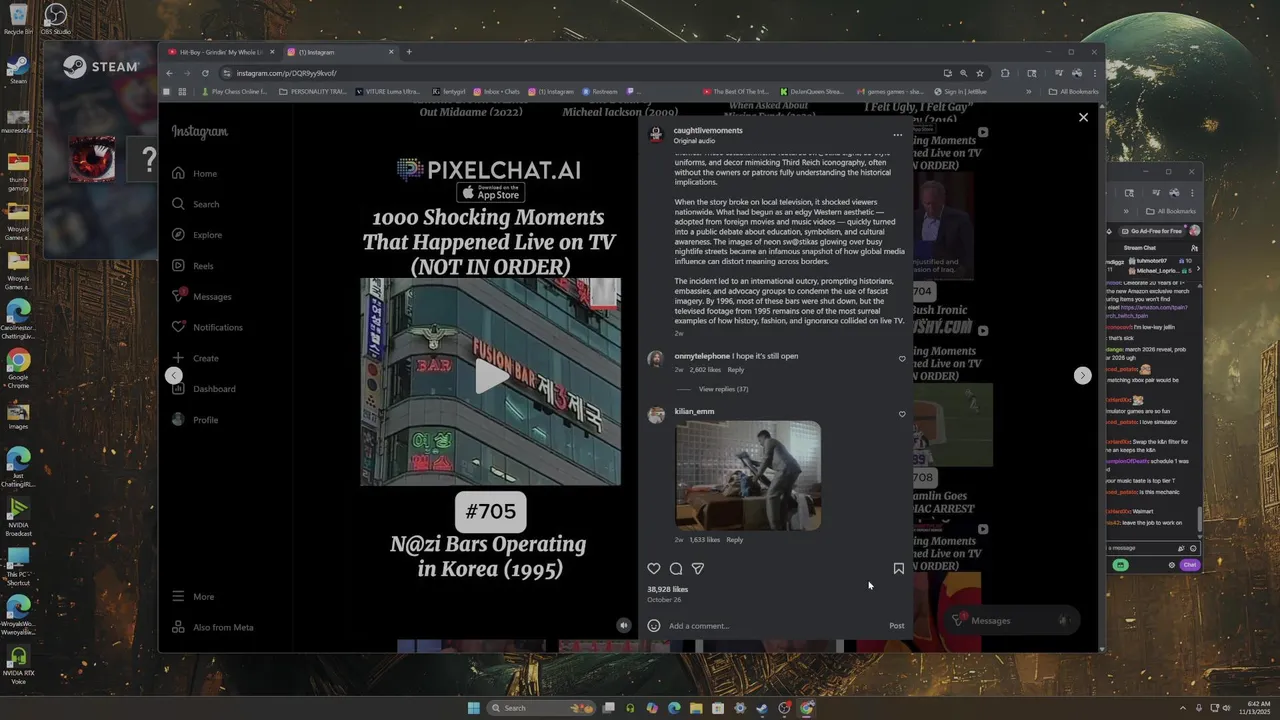Open the Chrome extensions puzzle icon
The height and width of the screenshot is (720, 1280).
point(1005,73)
